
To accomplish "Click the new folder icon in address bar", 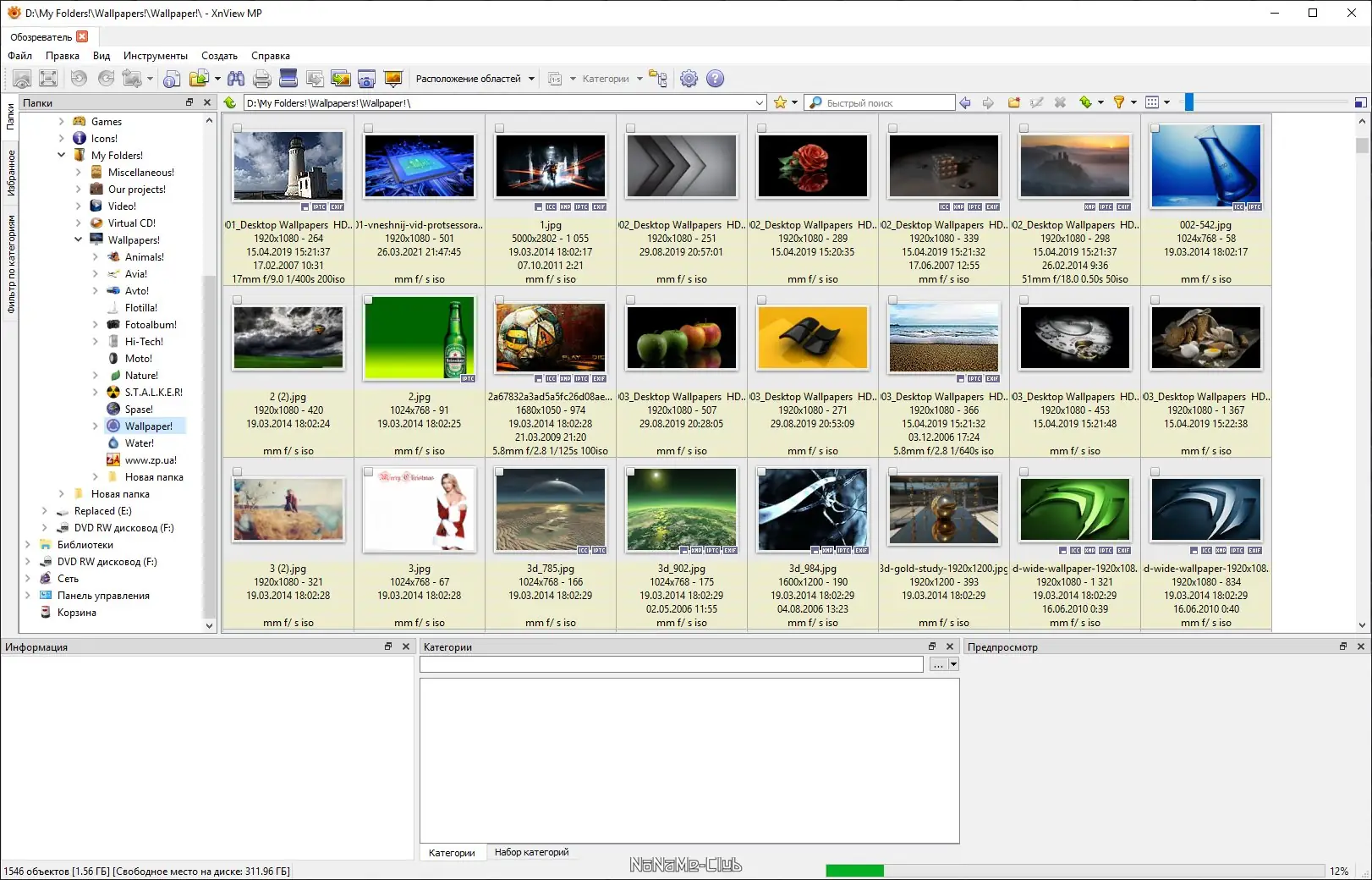I will (x=1013, y=102).
